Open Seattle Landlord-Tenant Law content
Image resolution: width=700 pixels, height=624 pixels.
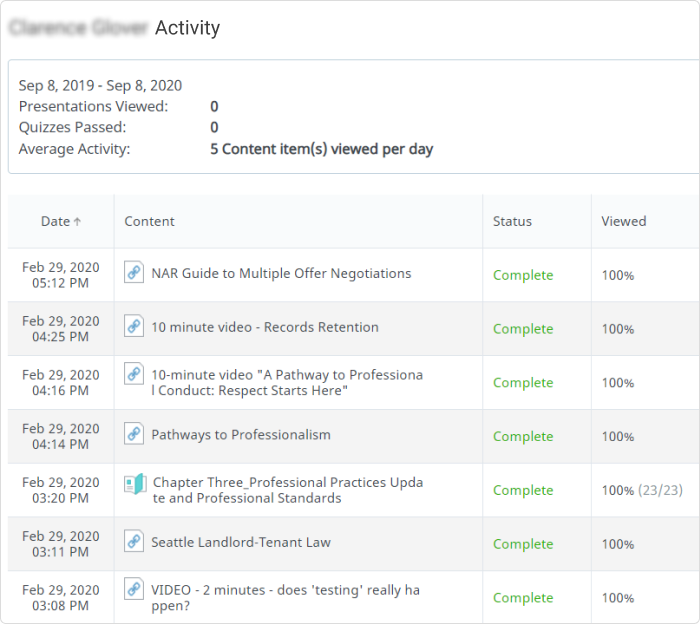tap(241, 542)
